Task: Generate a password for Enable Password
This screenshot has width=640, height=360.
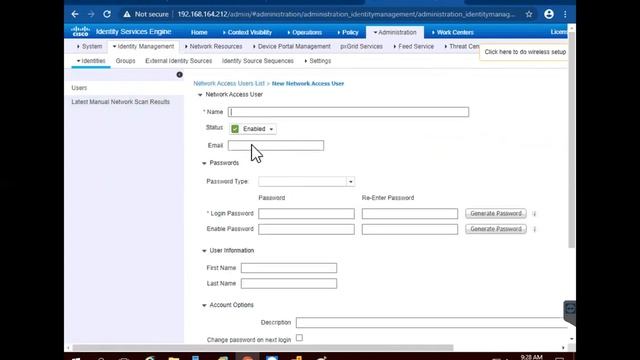Action: pyautogui.click(x=496, y=229)
